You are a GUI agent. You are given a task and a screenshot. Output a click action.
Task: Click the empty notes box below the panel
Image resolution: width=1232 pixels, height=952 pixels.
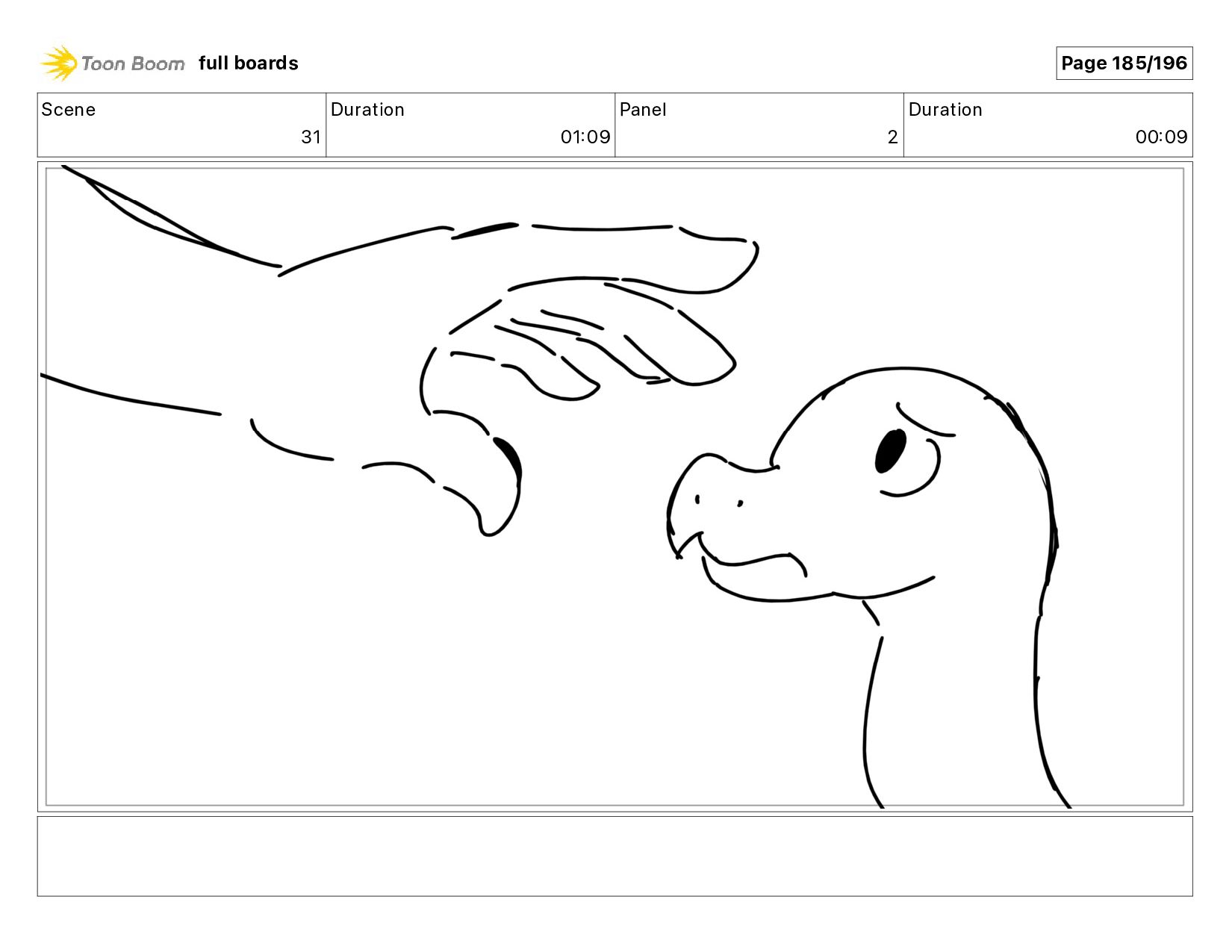pyautogui.click(x=615, y=856)
